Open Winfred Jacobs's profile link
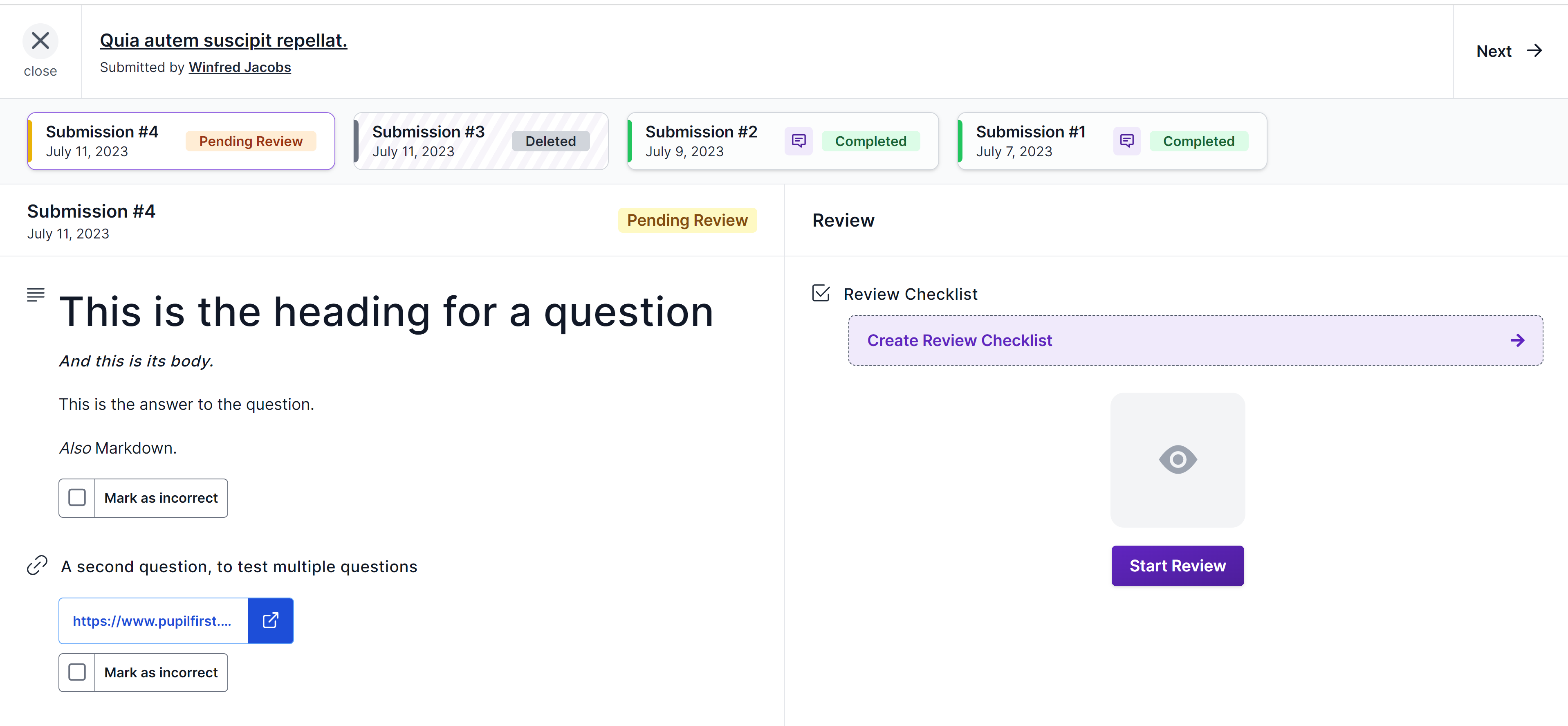The image size is (1568, 726). pos(239,67)
